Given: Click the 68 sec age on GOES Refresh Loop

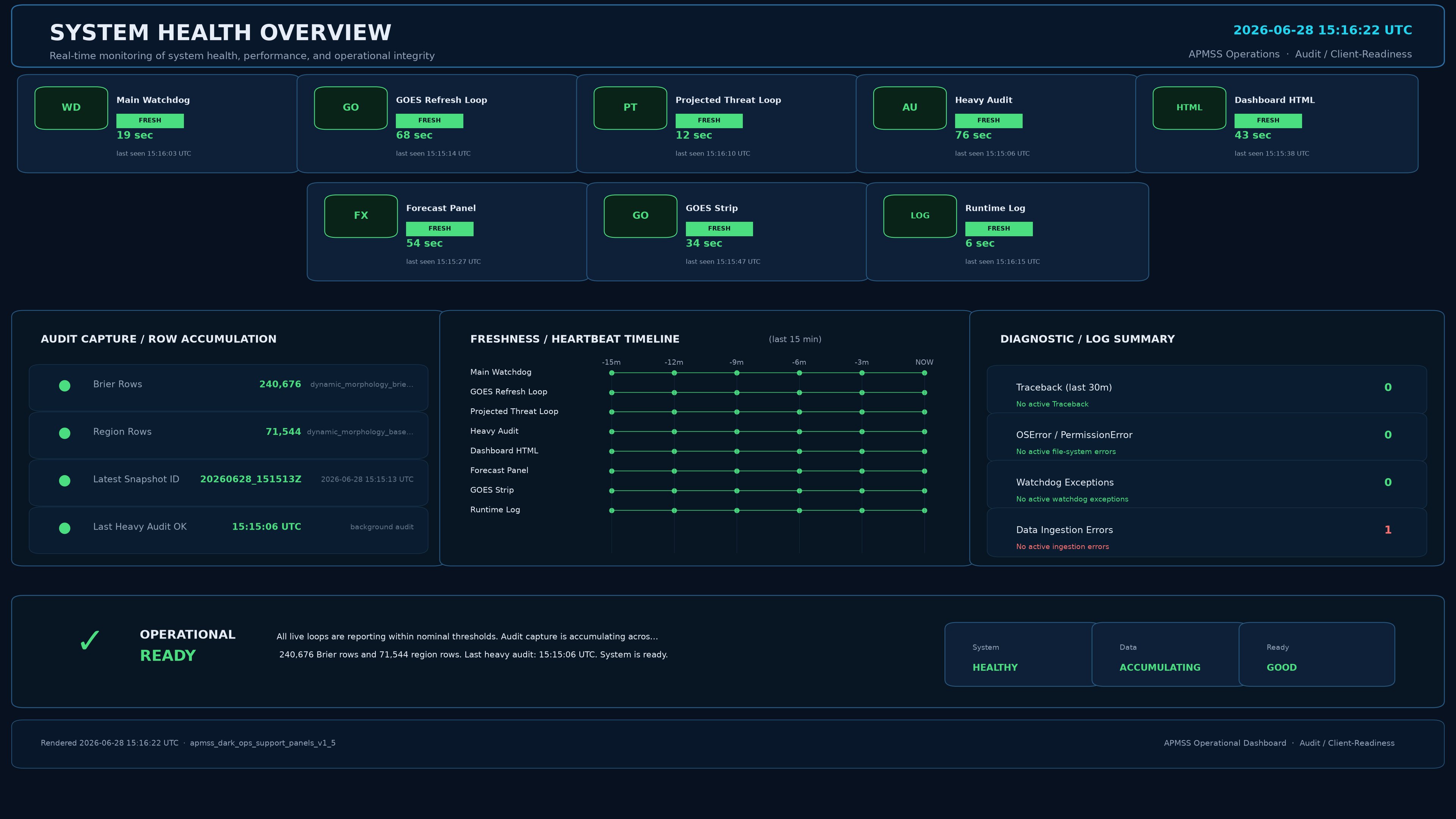Looking at the screenshot, I should 414,136.
